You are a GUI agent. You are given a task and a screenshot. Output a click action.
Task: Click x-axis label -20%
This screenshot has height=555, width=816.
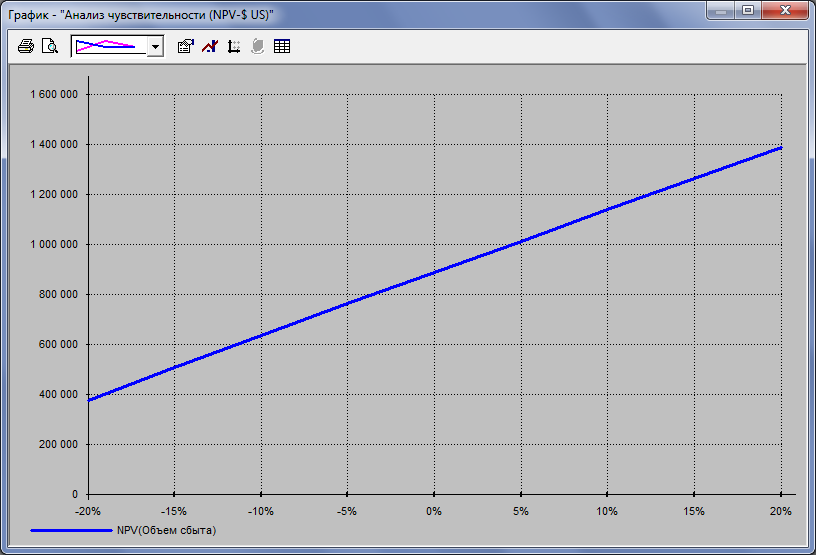[x=87, y=511]
